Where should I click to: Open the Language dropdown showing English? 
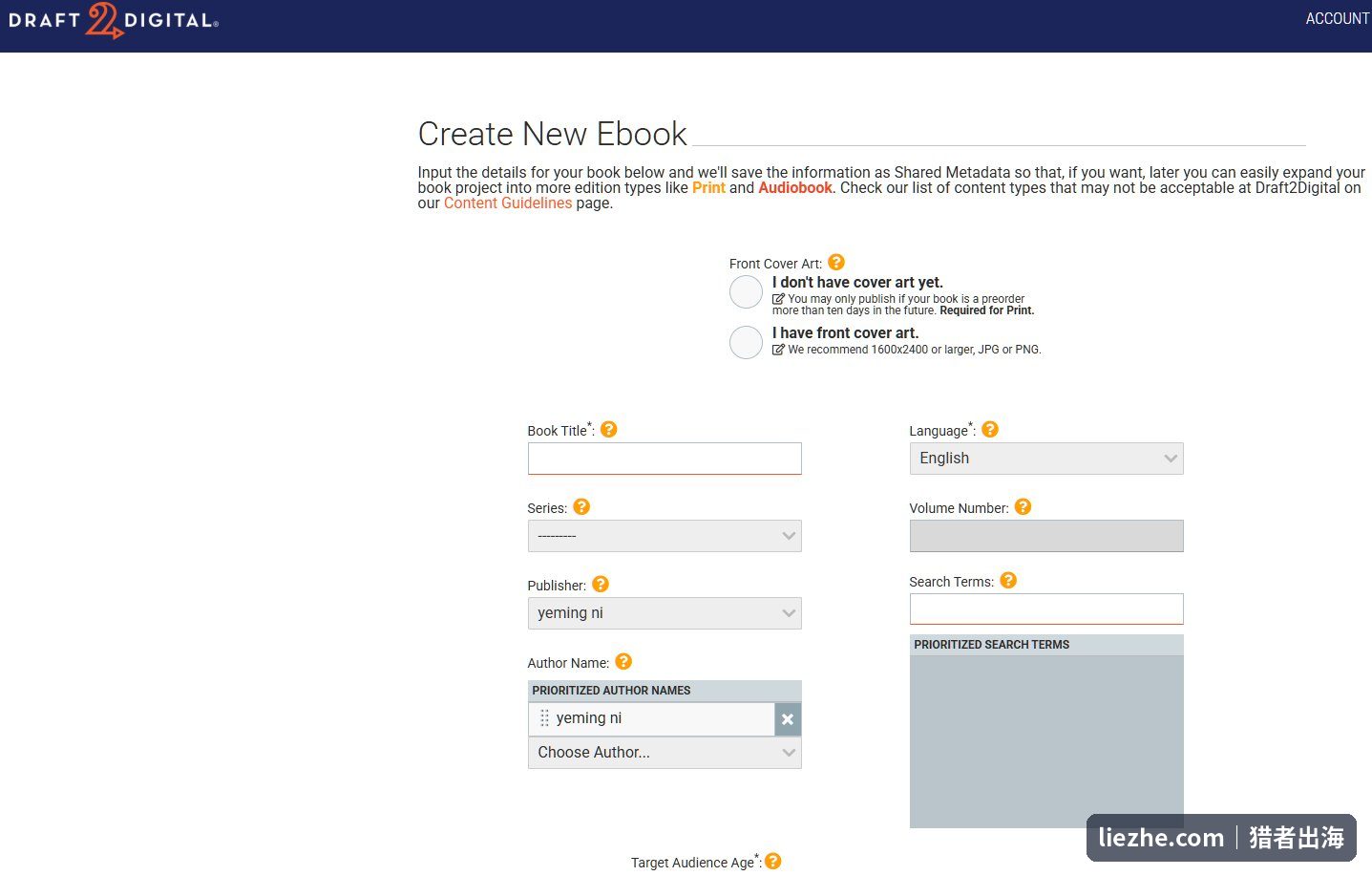point(1046,459)
